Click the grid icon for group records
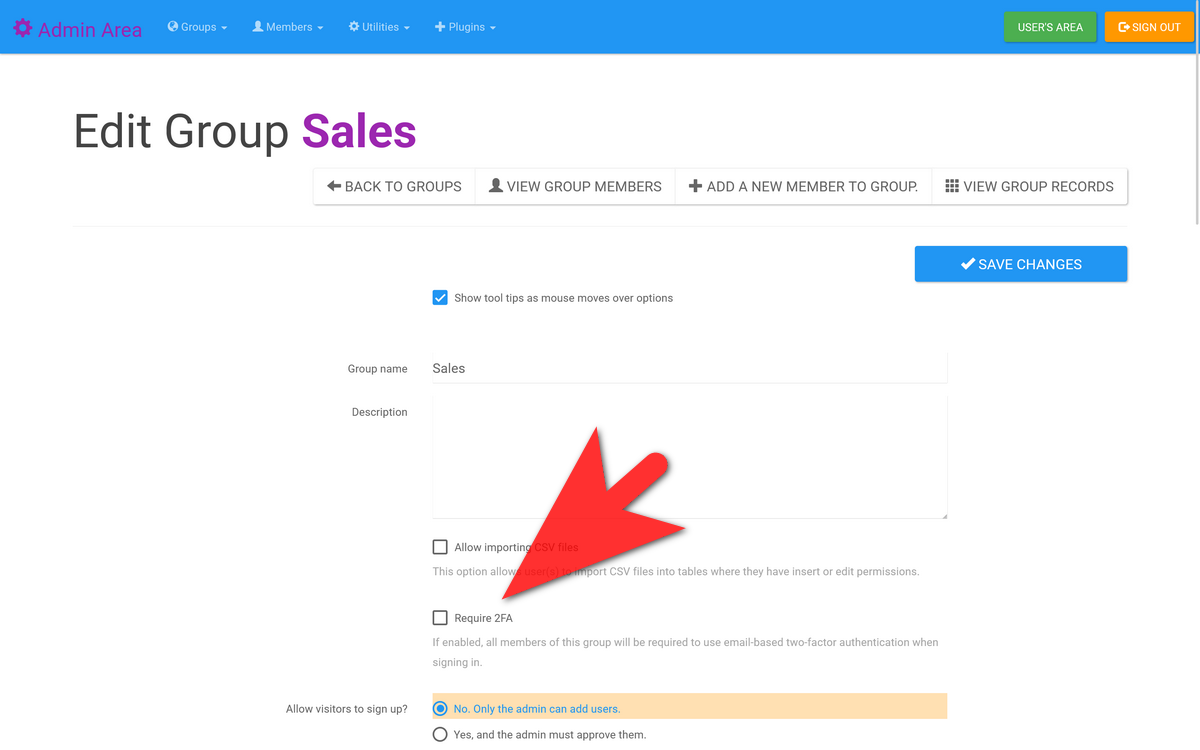Viewport: 1200px width, 750px height. [x=952, y=186]
